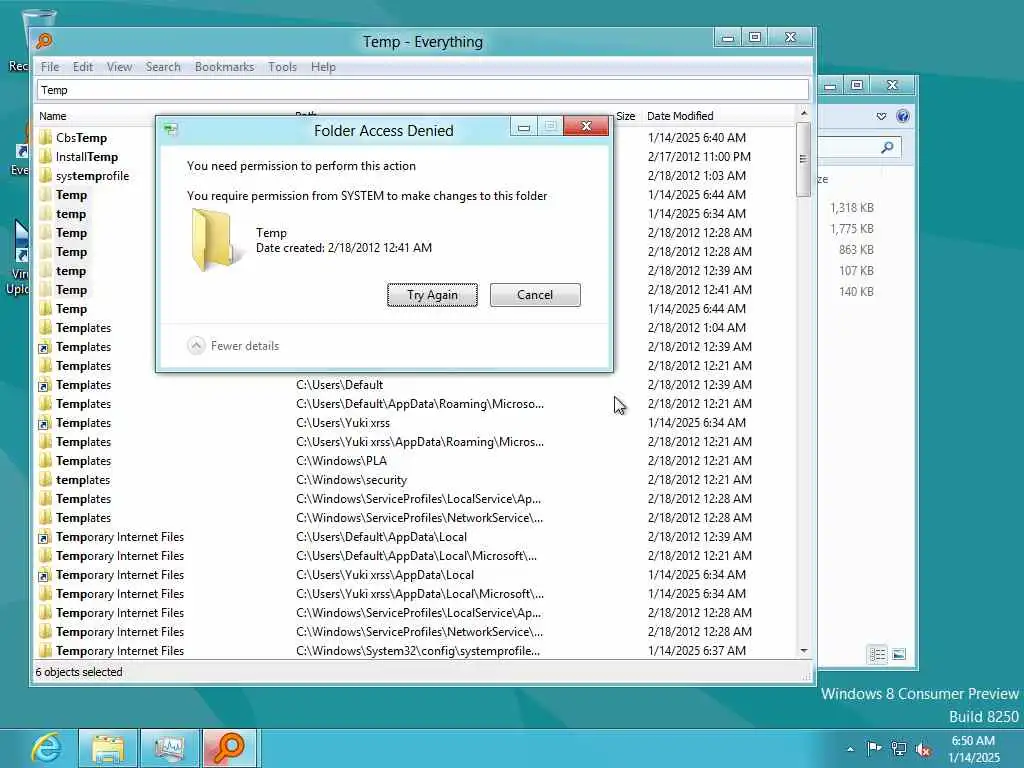This screenshot has height=768, width=1024.
Task: Click the Everything search box containing Temp
Action: click(x=423, y=90)
